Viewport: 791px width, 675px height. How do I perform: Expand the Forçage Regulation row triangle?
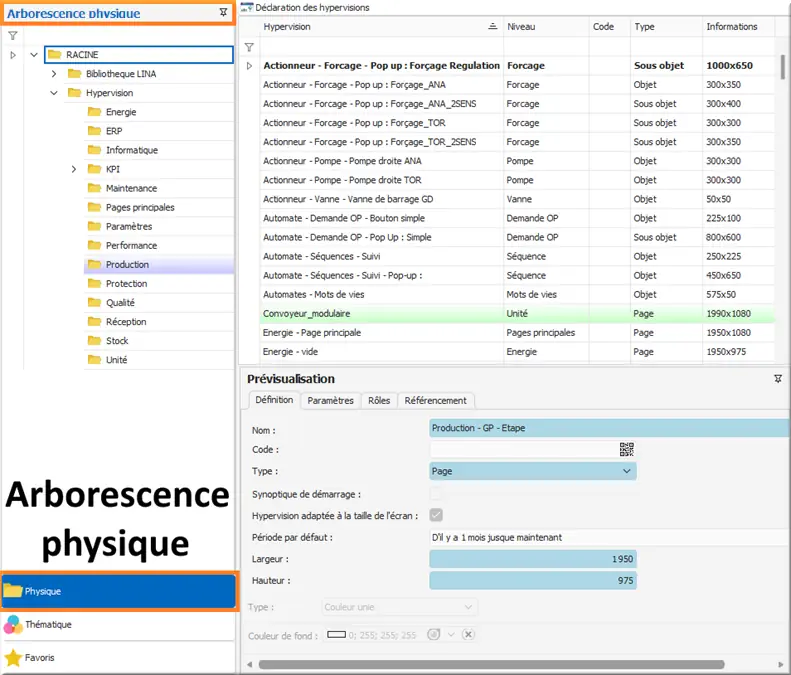click(249, 66)
